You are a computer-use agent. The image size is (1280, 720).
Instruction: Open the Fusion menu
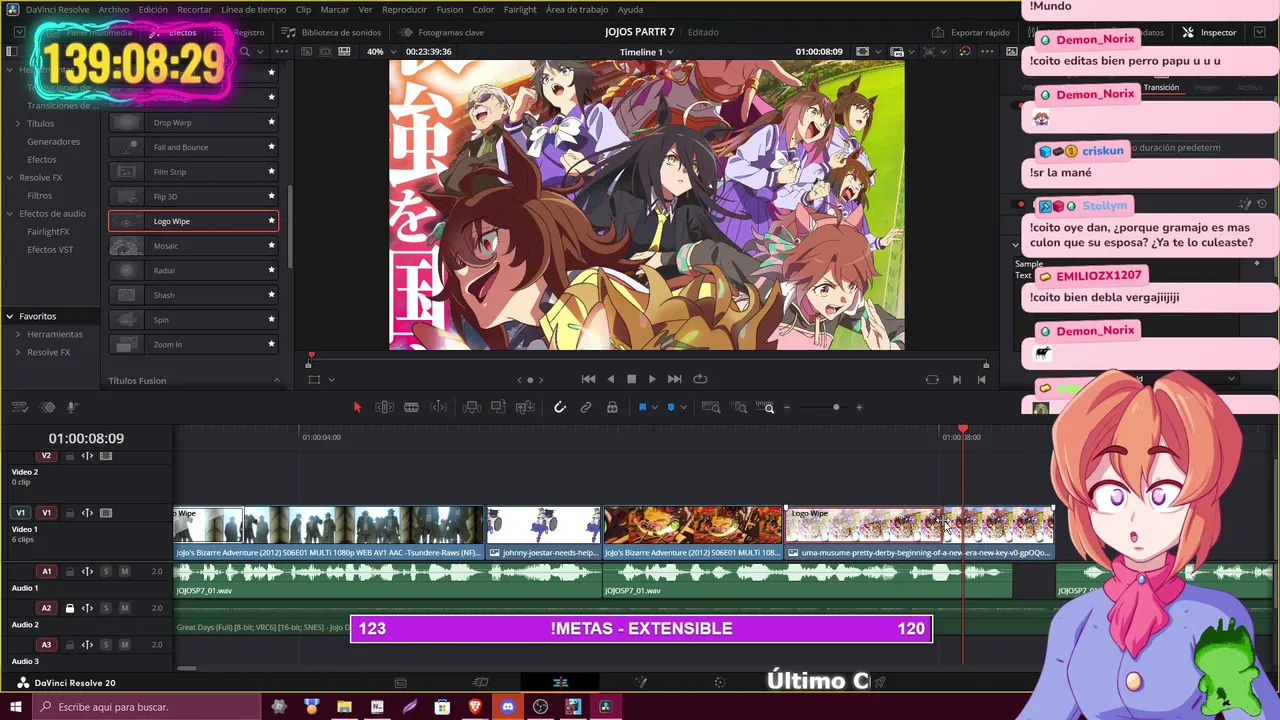point(450,9)
